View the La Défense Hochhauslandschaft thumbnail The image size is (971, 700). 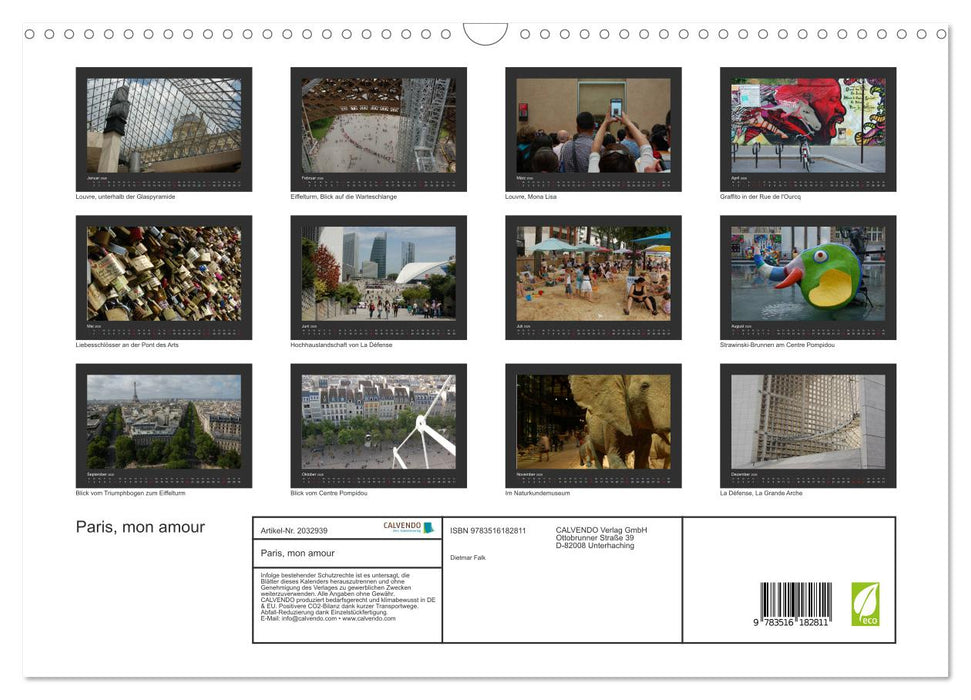click(x=379, y=273)
